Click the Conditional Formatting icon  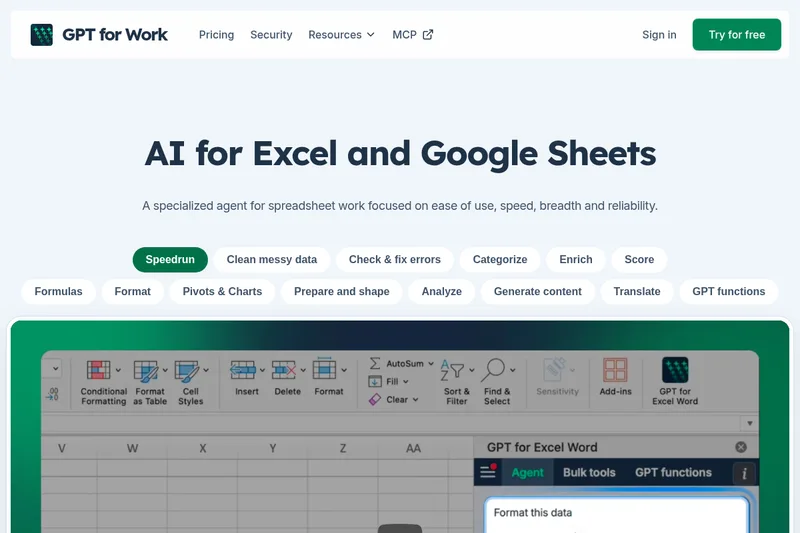pyautogui.click(x=98, y=370)
